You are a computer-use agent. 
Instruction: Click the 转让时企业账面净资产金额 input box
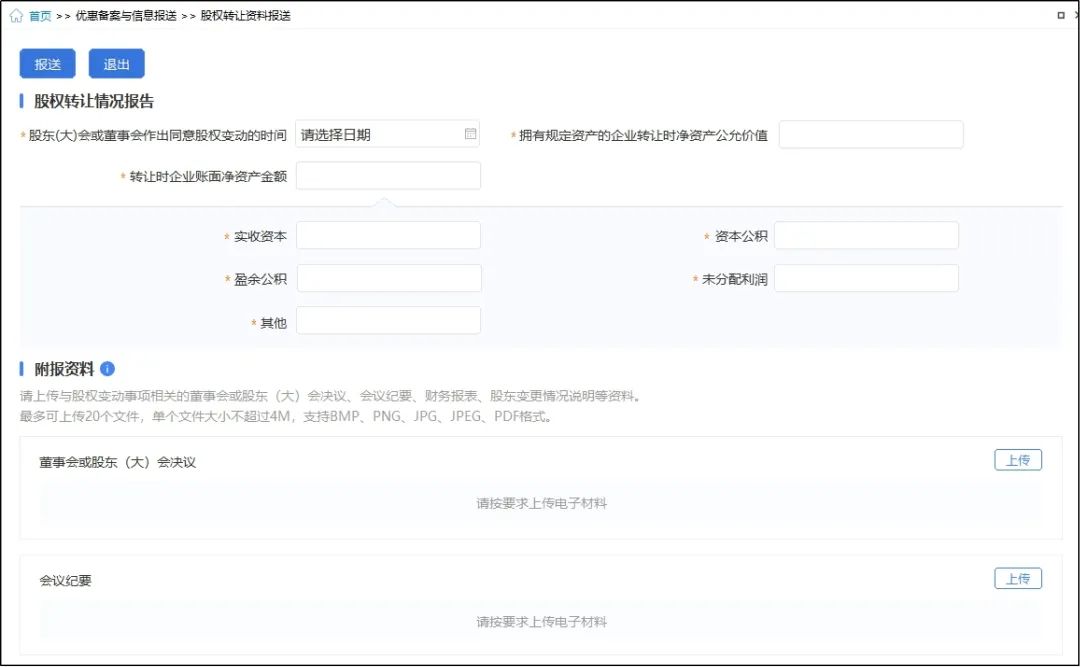(x=388, y=176)
